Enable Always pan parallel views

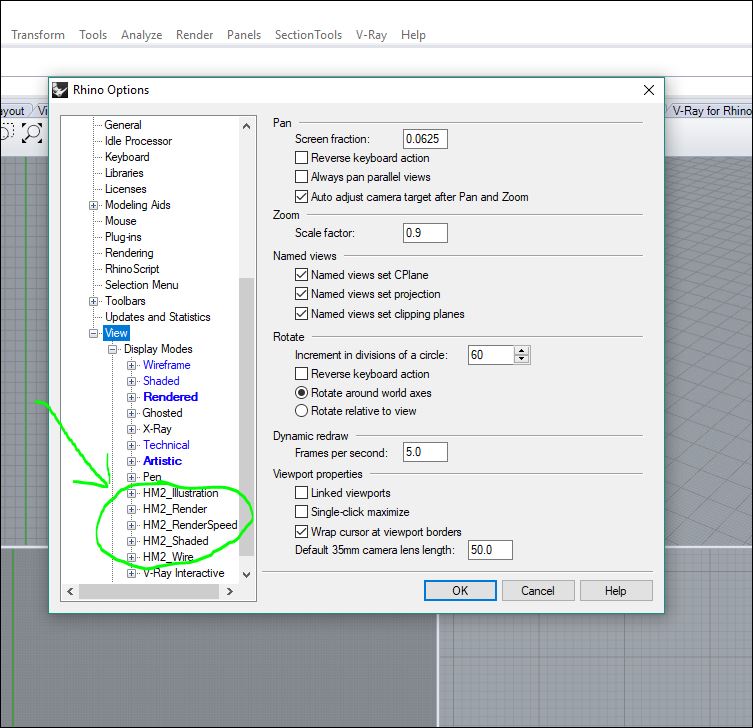(x=301, y=177)
